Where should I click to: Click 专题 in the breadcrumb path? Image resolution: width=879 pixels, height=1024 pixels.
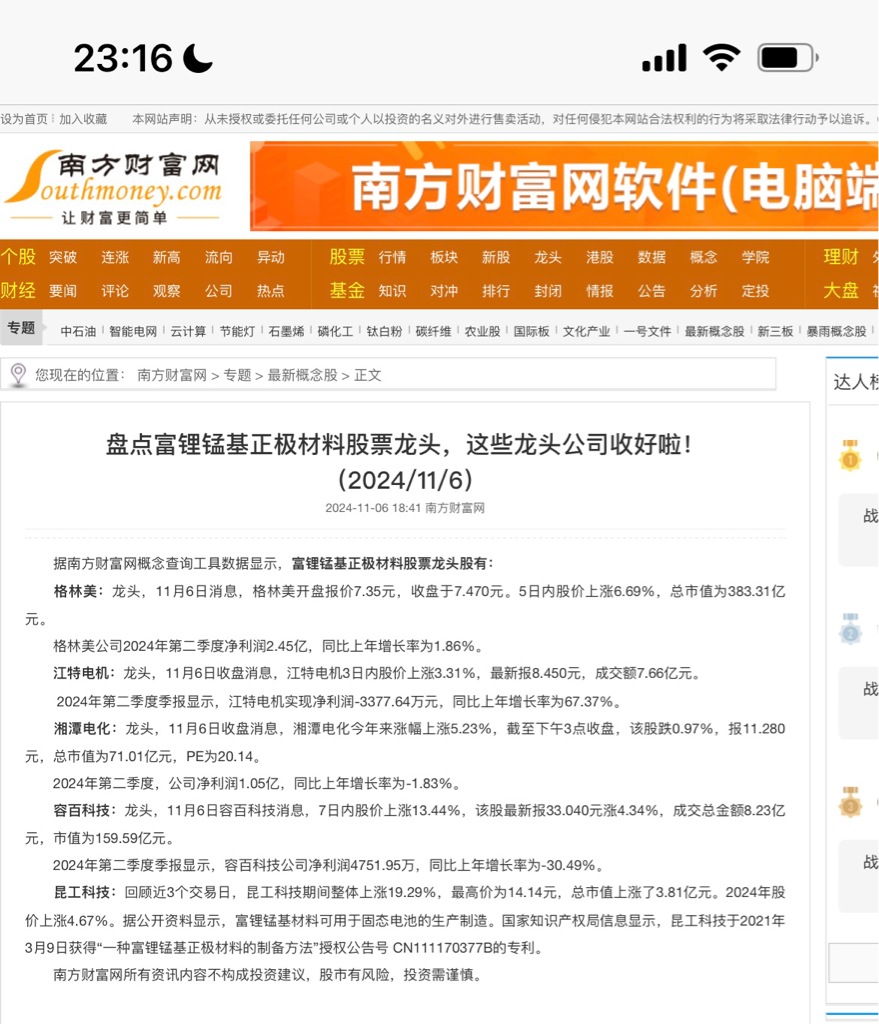pos(237,376)
